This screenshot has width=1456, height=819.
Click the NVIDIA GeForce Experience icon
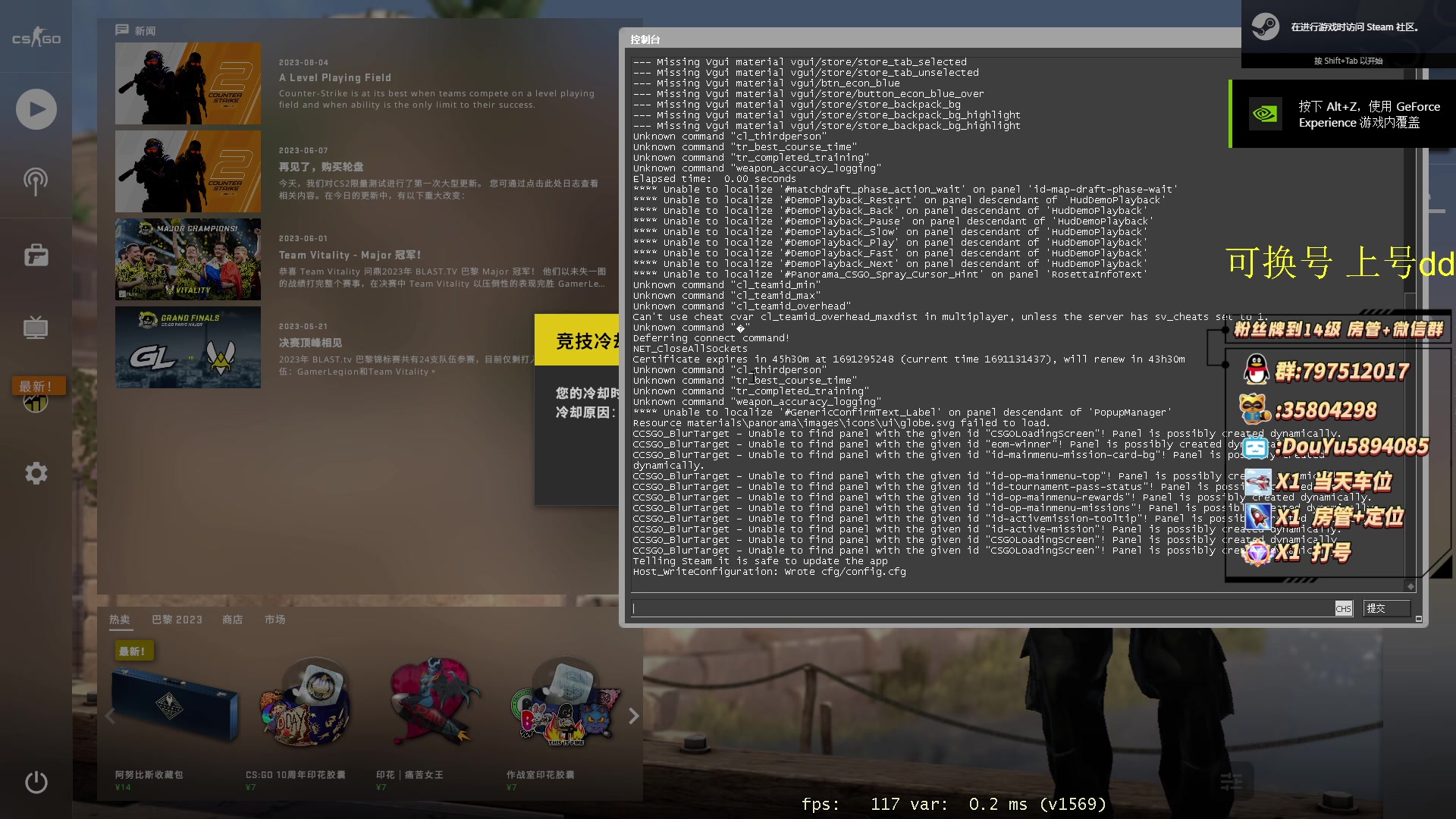(x=1265, y=114)
